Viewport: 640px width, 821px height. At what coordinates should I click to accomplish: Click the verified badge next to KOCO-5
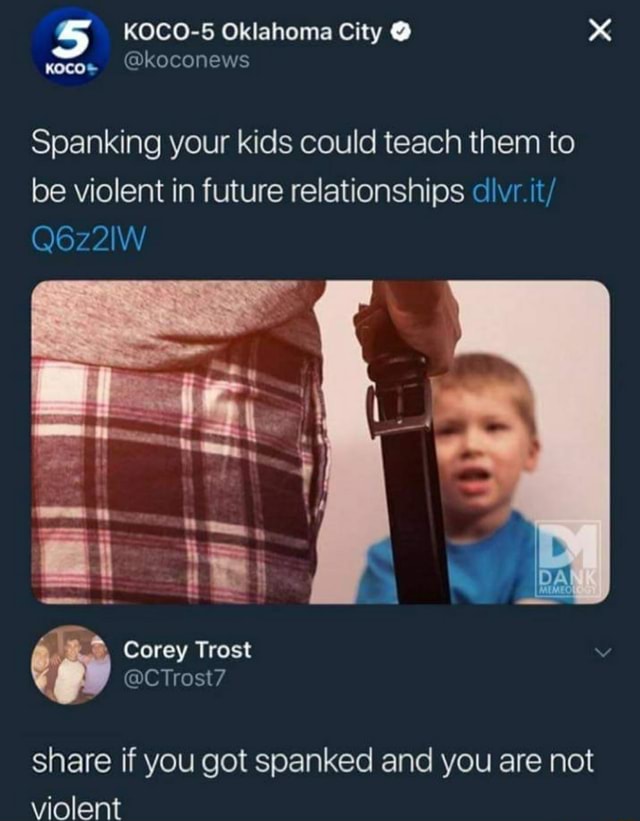coord(402,34)
